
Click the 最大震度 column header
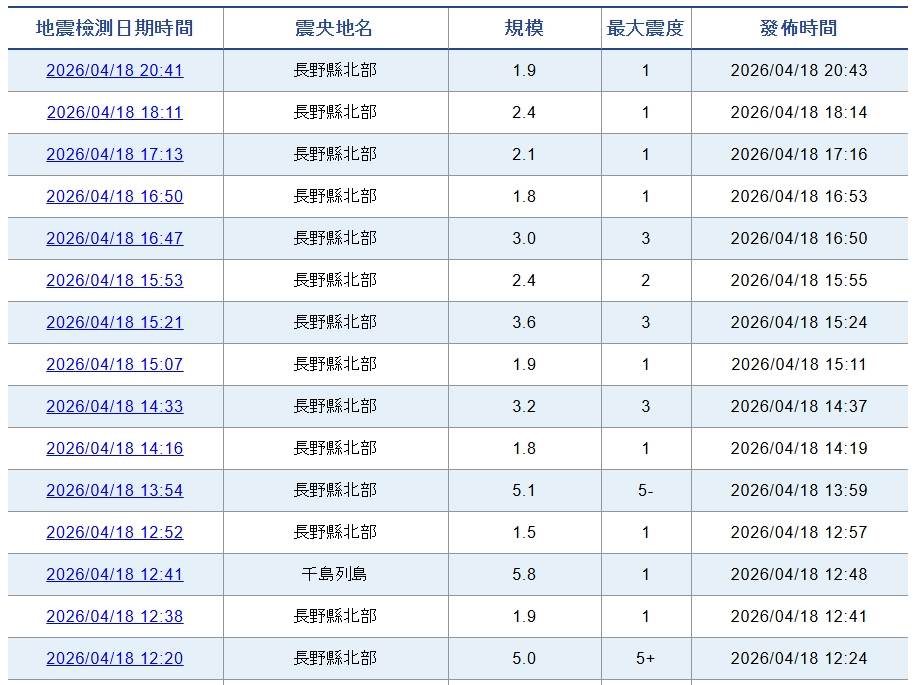[x=645, y=28]
